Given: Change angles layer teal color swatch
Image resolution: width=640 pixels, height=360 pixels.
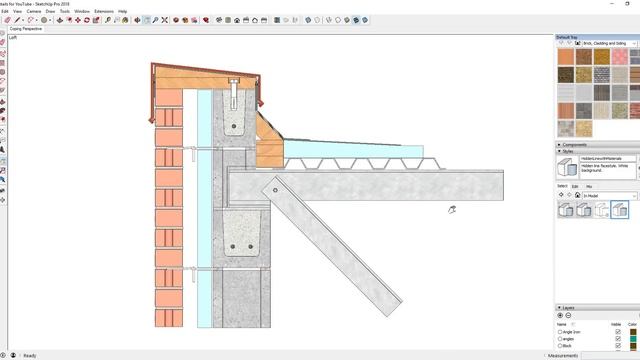Looking at the screenshot, I should click(633, 339).
